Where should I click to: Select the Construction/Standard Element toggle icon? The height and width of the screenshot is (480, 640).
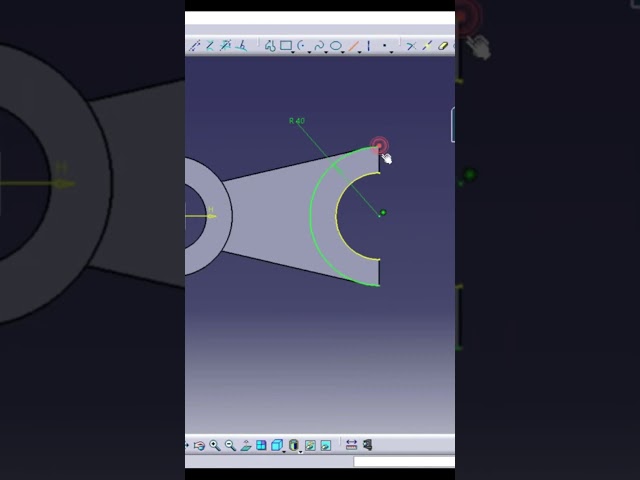[195, 46]
